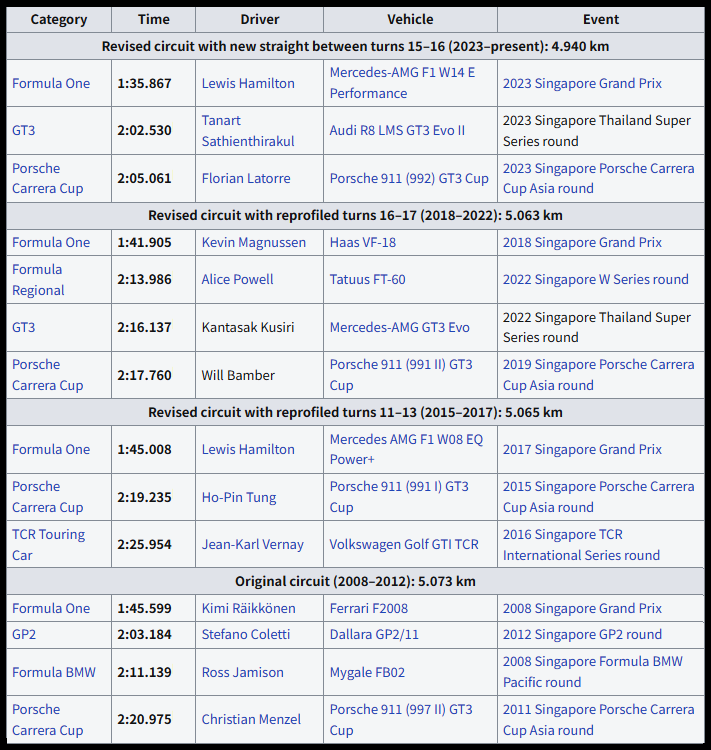
Task: Open 2008 Singapore Formula BMW Pacific round
Action: tap(592, 672)
